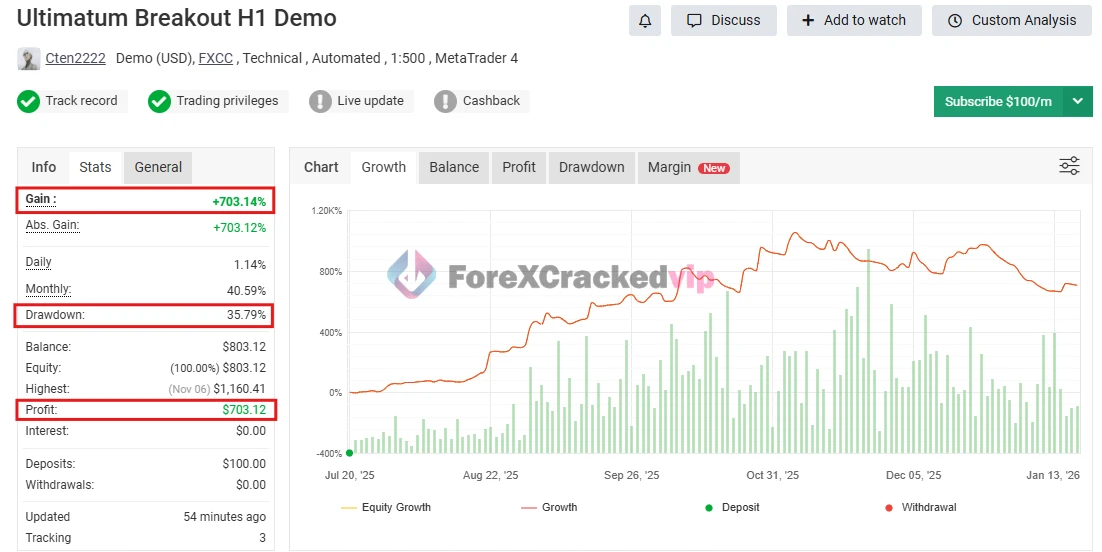The height and width of the screenshot is (552, 1102).
Task: Click the Cashback warning icon
Action: pos(445,101)
